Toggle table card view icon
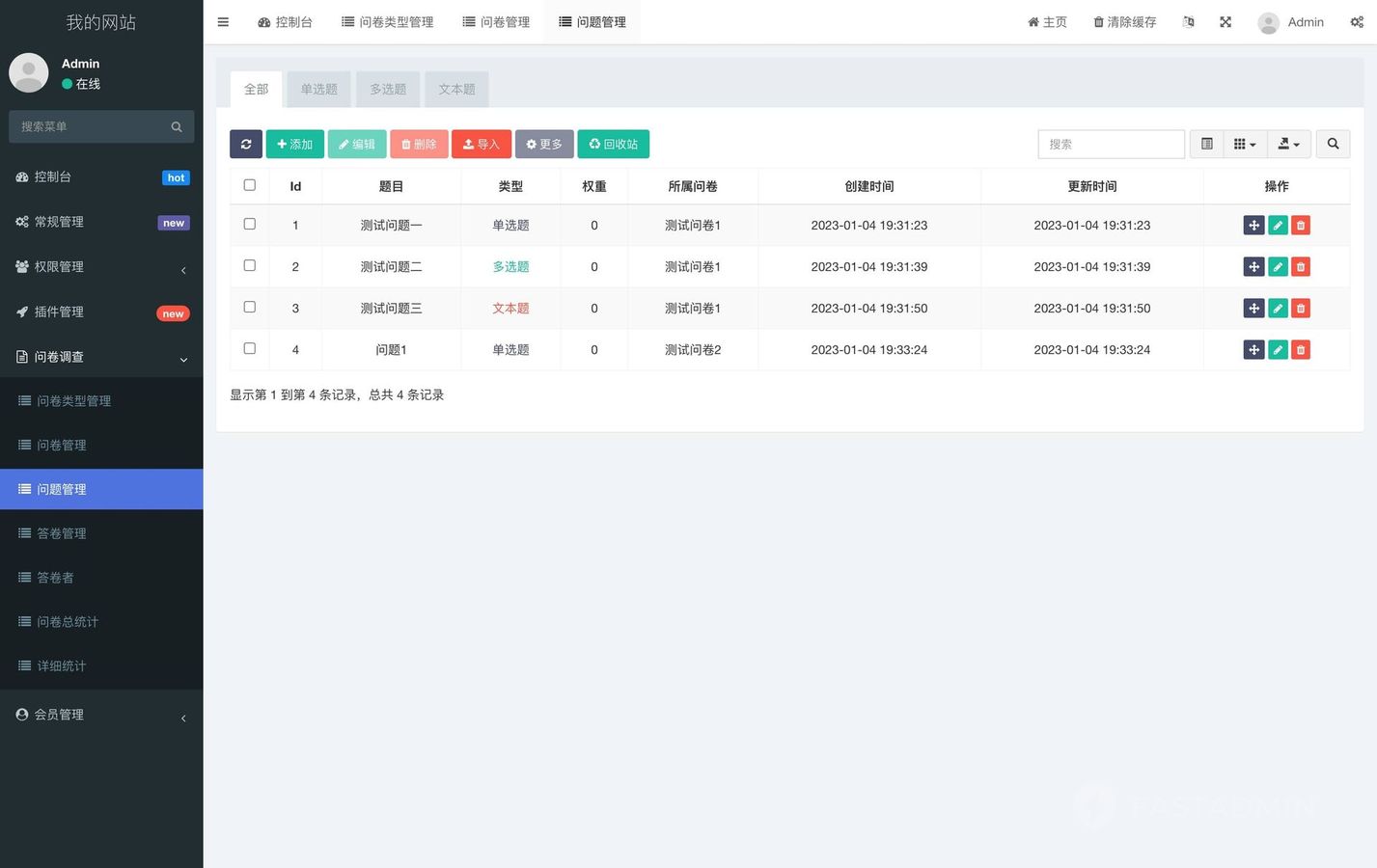This screenshot has width=1377, height=868. click(1206, 144)
